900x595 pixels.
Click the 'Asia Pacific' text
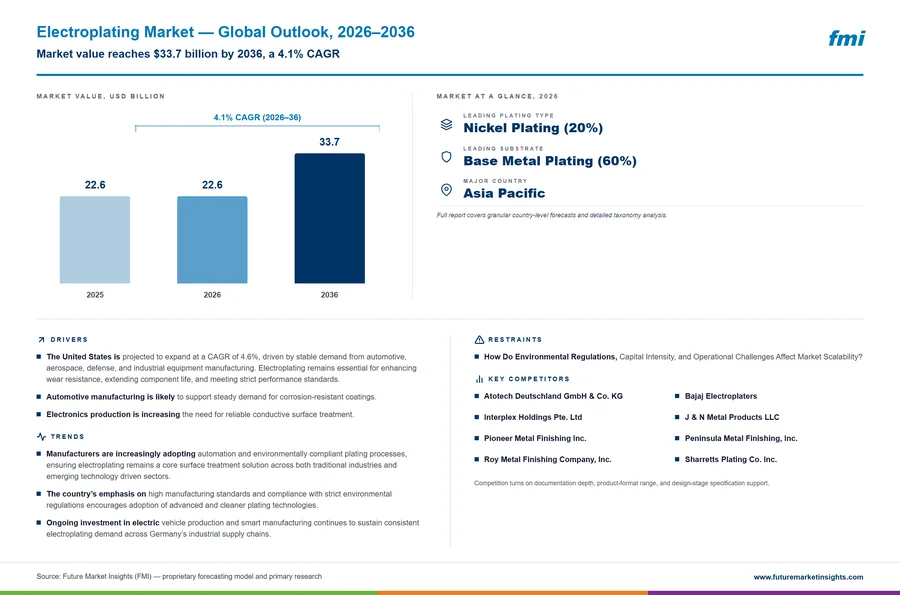coord(504,193)
